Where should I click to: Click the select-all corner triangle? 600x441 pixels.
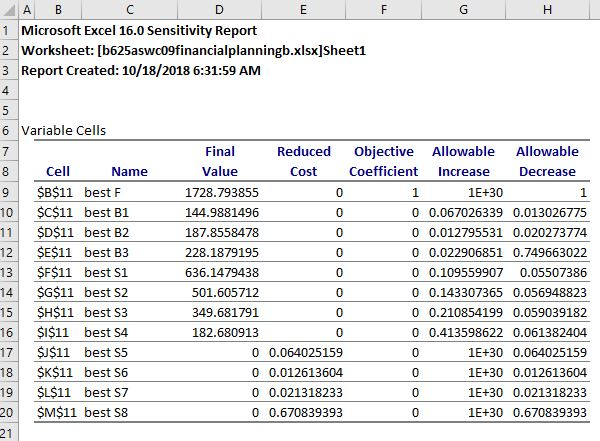pos(9,9)
